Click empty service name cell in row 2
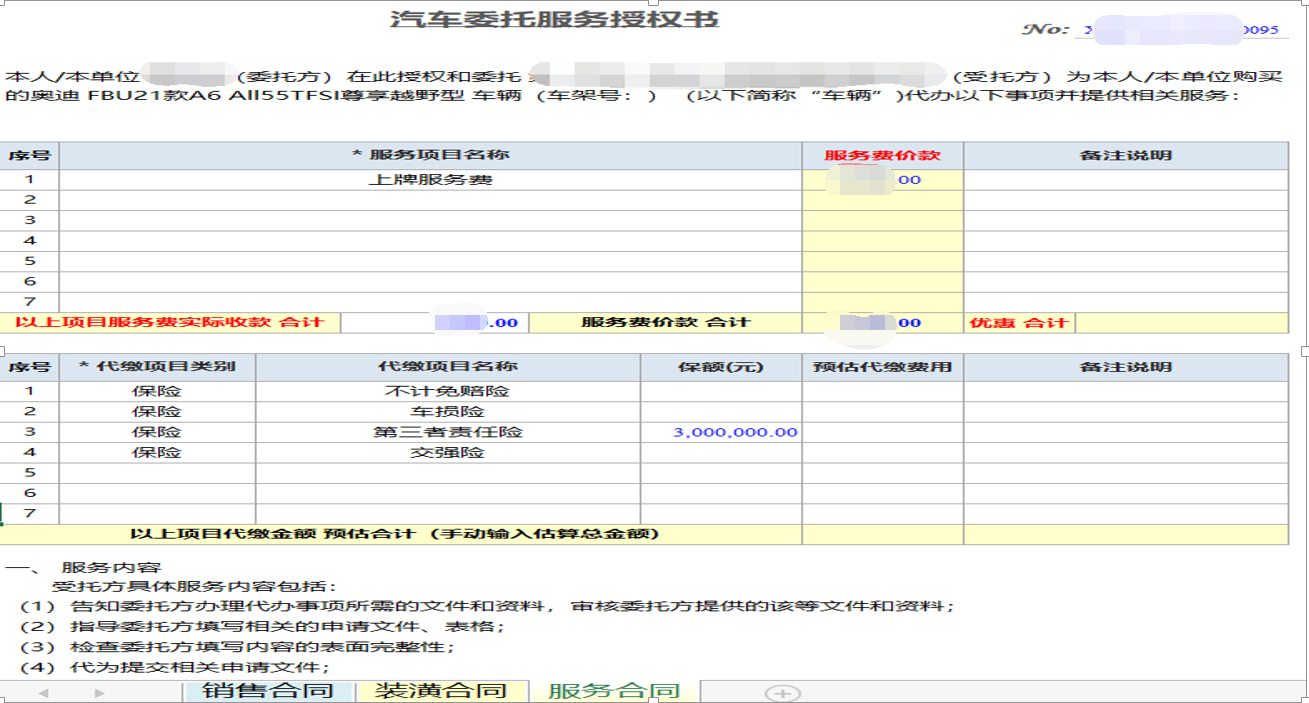1309x703 pixels. coord(430,200)
